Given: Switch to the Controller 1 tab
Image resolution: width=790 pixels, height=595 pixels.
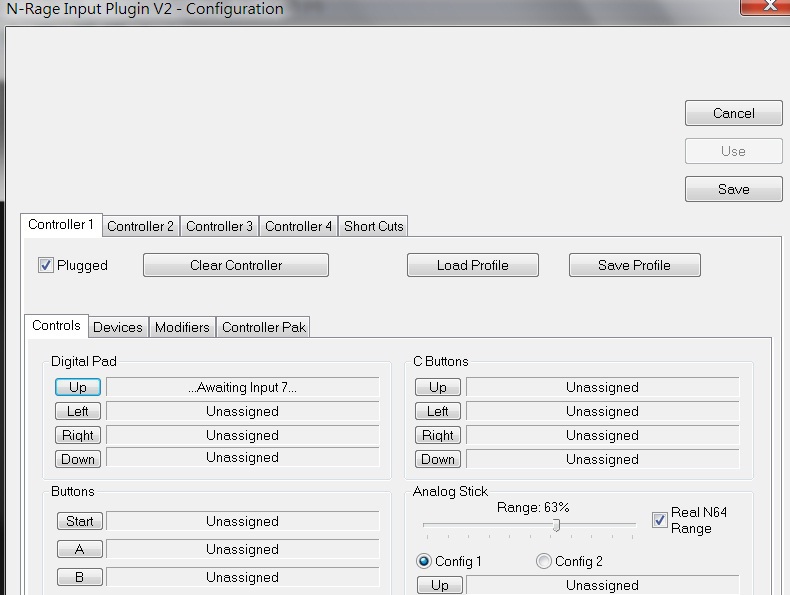Looking at the screenshot, I should (61, 225).
